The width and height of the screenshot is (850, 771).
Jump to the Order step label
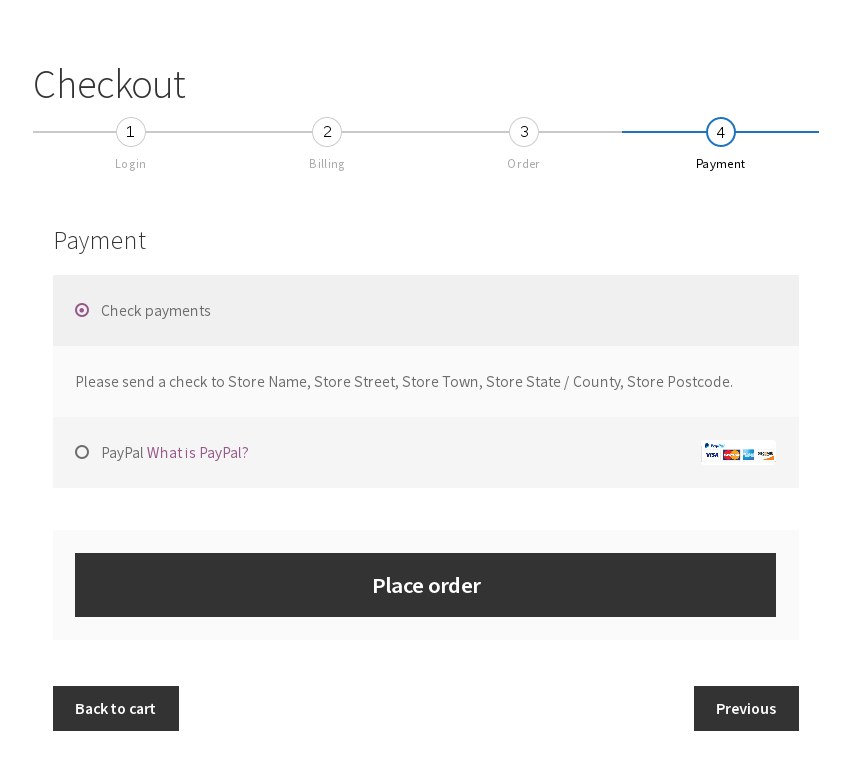click(x=524, y=164)
